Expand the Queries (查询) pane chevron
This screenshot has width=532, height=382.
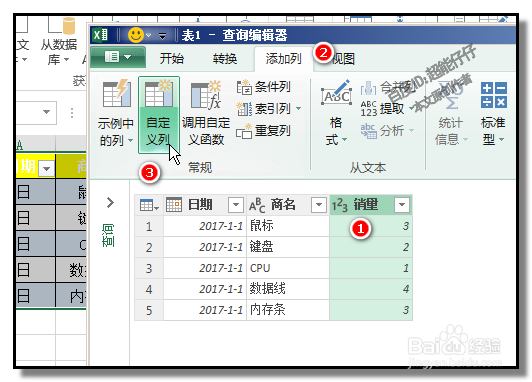110,203
